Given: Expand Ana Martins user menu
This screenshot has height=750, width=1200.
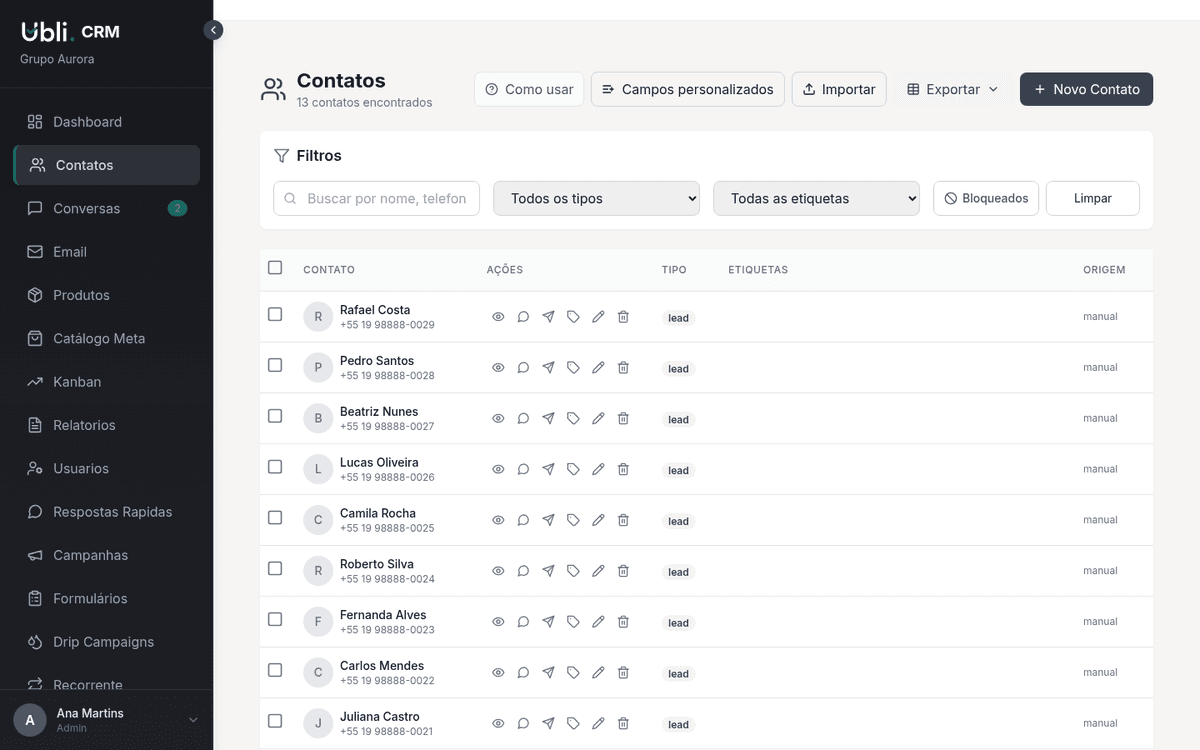Looking at the screenshot, I should 106,720.
